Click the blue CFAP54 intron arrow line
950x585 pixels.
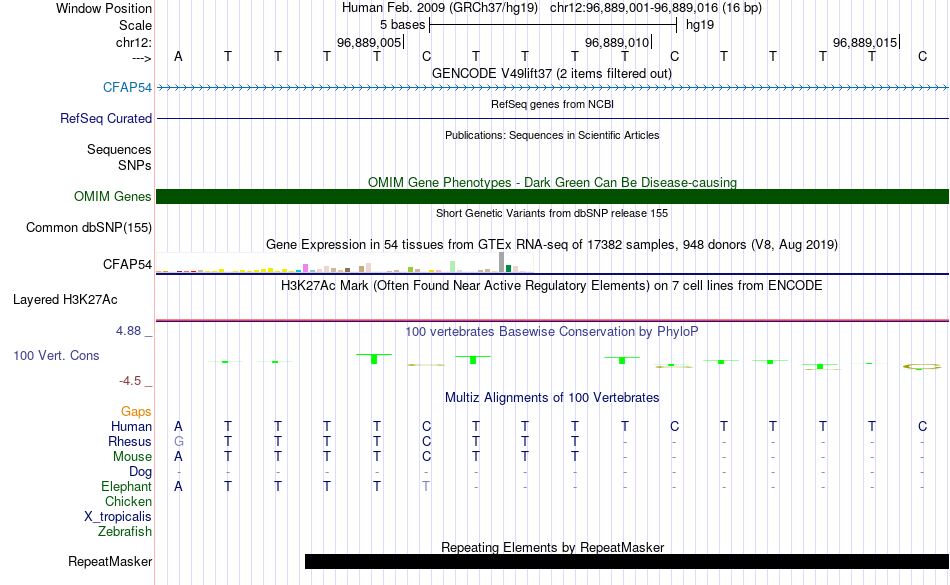(553, 88)
